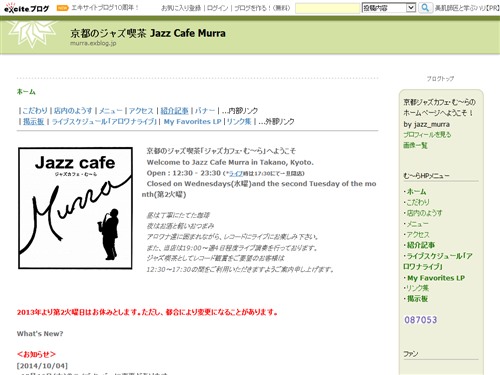Select ホーム in the sidebar menu
The width and height of the screenshot is (500, 375).
pyautogui.click(x=416, y=192)
